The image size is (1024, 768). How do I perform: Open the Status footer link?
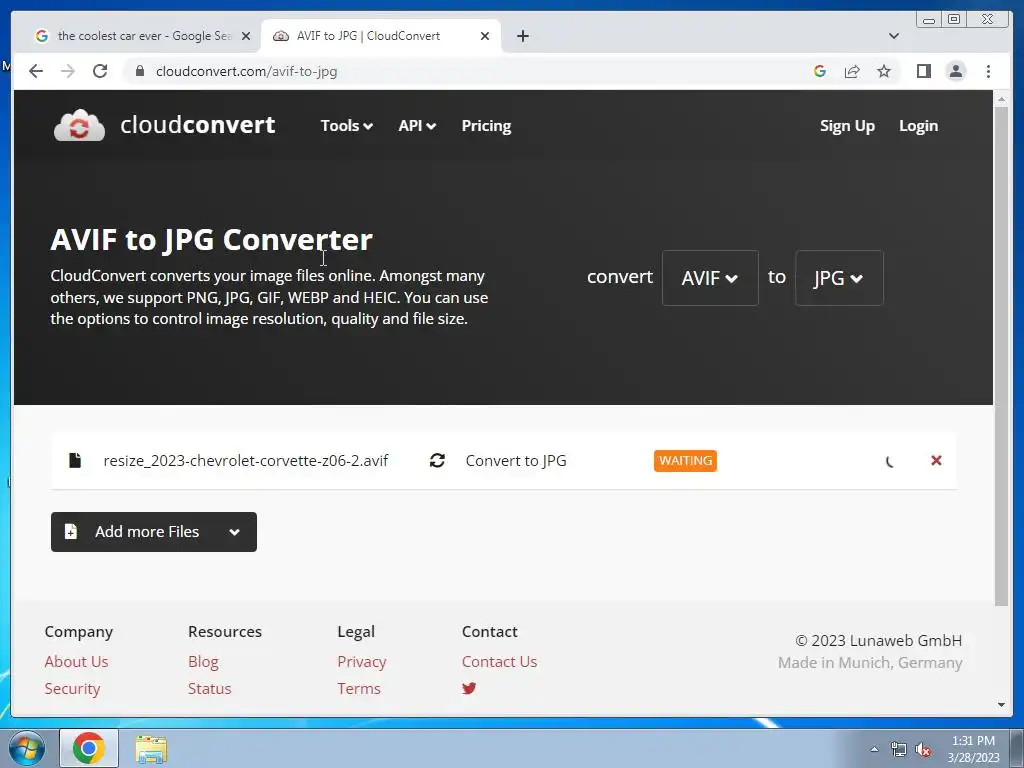coord(210,688)
